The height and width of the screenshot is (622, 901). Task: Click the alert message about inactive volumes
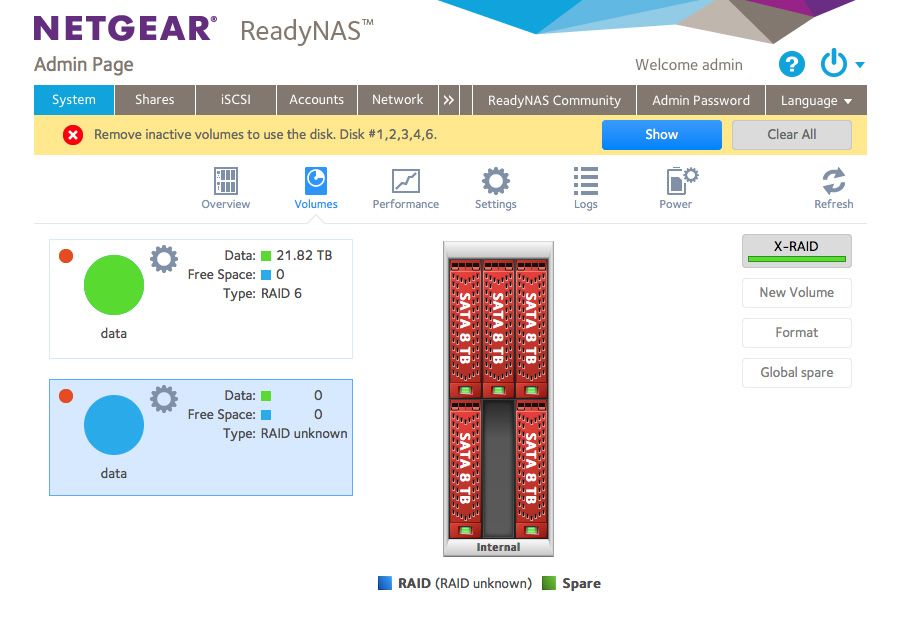pyautogui.click(x=265, y=135)
